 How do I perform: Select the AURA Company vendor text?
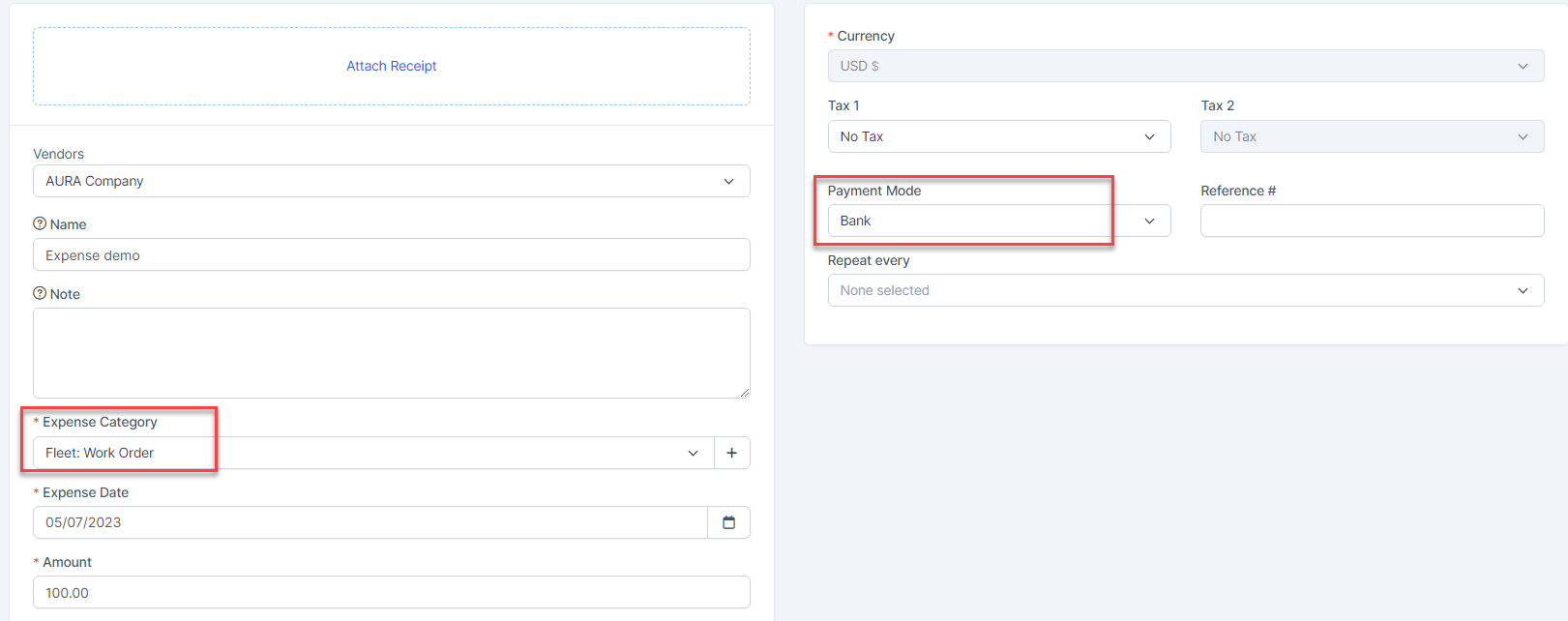click(95, 181)
